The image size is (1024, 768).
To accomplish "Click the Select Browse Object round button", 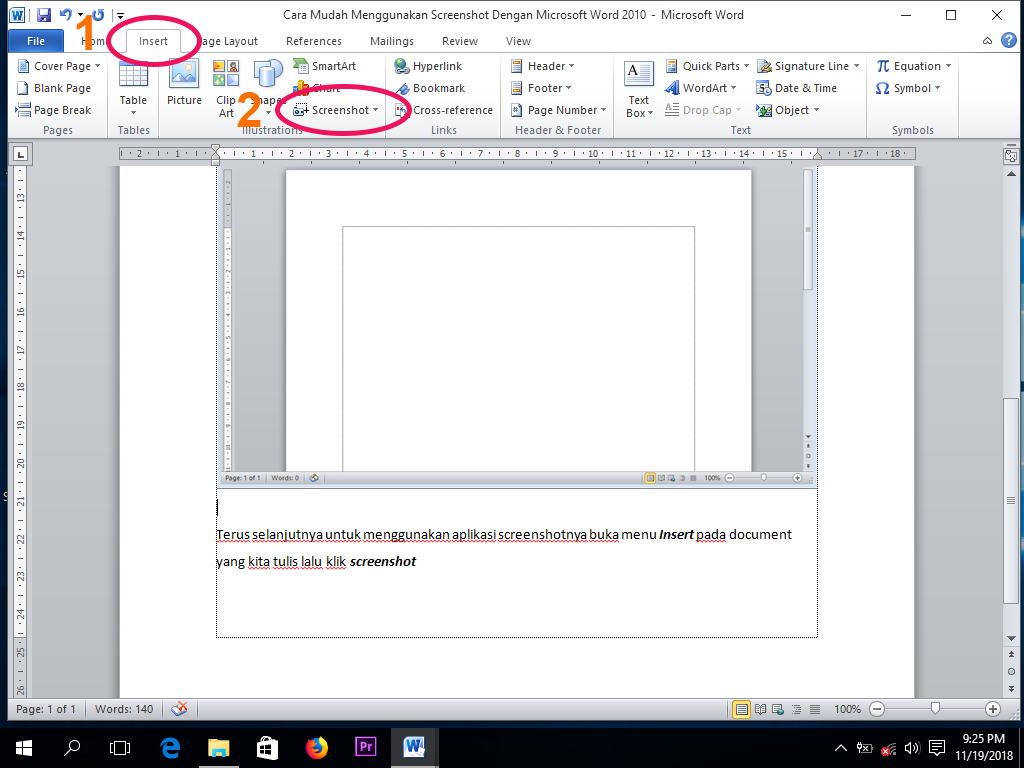I will click(1011, 671).
